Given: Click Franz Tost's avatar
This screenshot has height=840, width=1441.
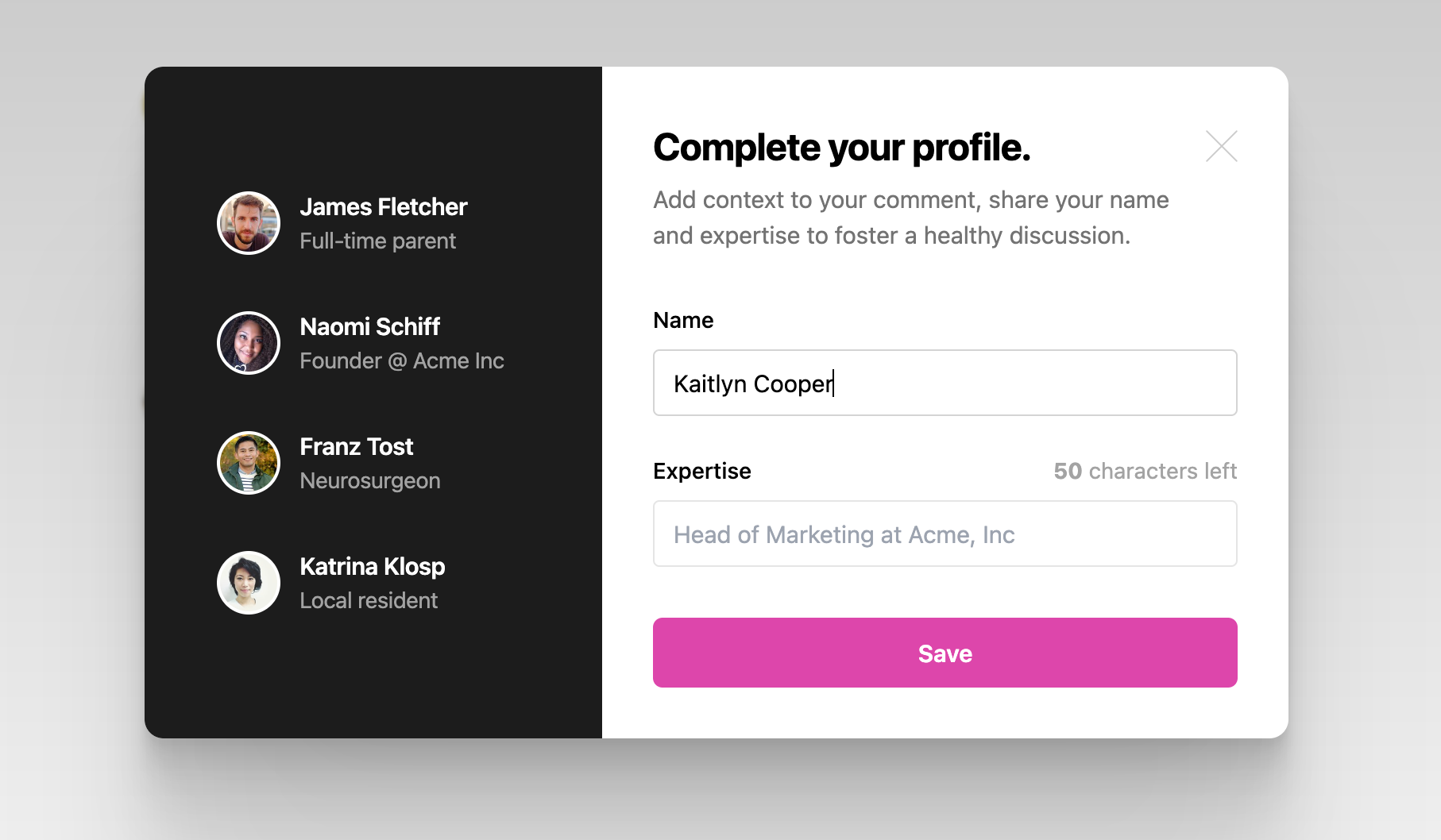Looking at the screenshot, I should (249, 463).
